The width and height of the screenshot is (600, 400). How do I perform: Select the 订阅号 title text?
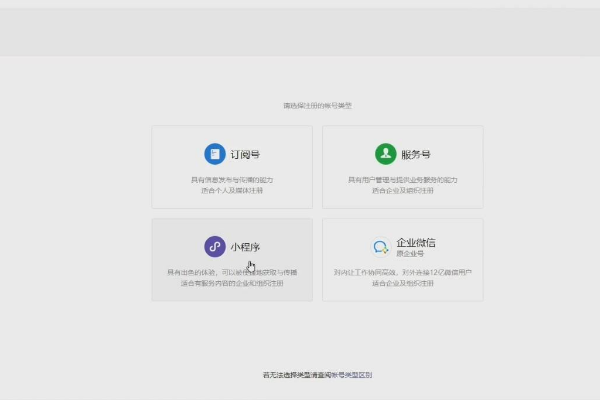pyautogui.click(x=245, y=155)
